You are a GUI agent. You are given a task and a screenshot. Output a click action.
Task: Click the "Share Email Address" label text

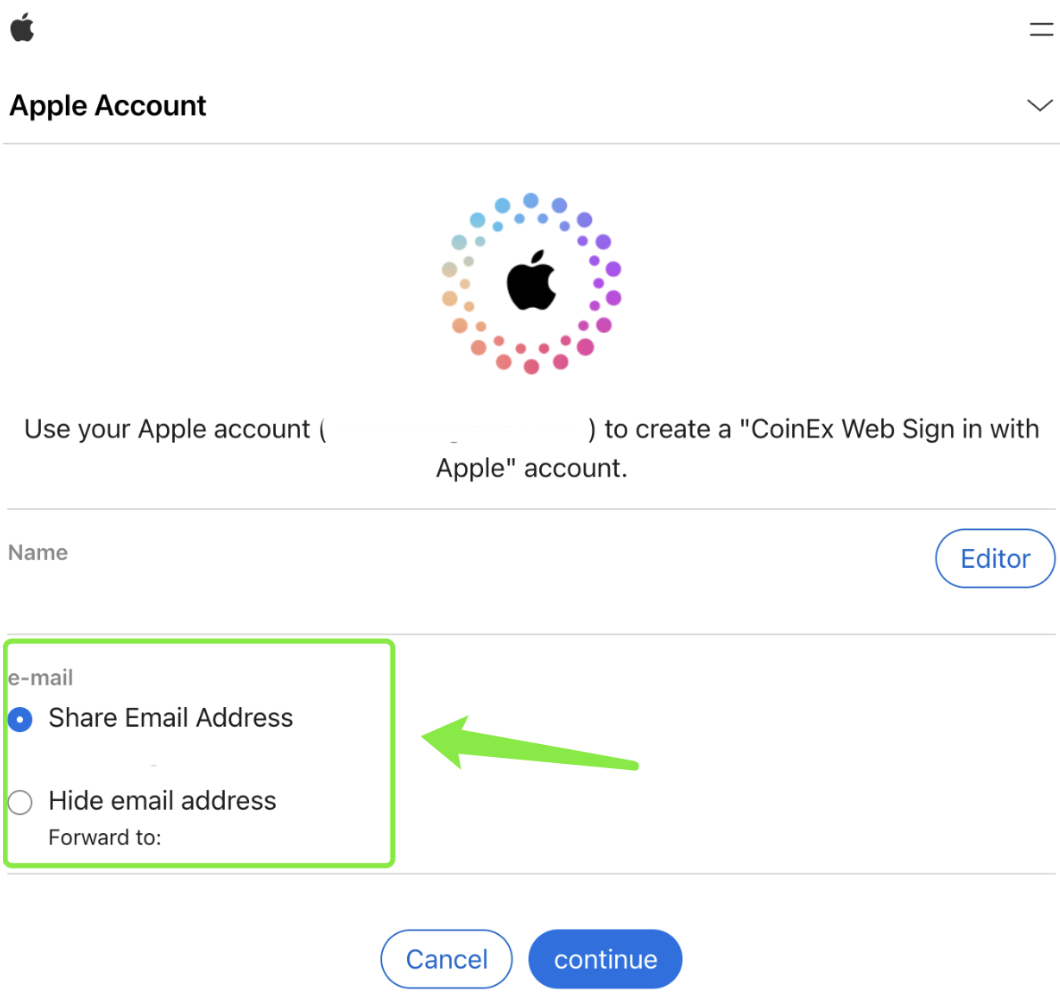pos(171,718)
